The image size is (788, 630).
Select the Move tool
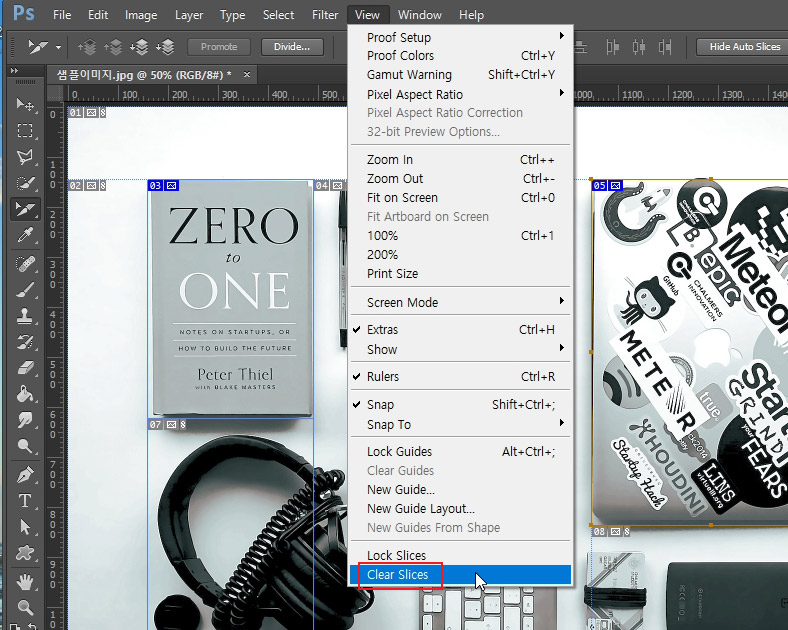tap(25, 104)
